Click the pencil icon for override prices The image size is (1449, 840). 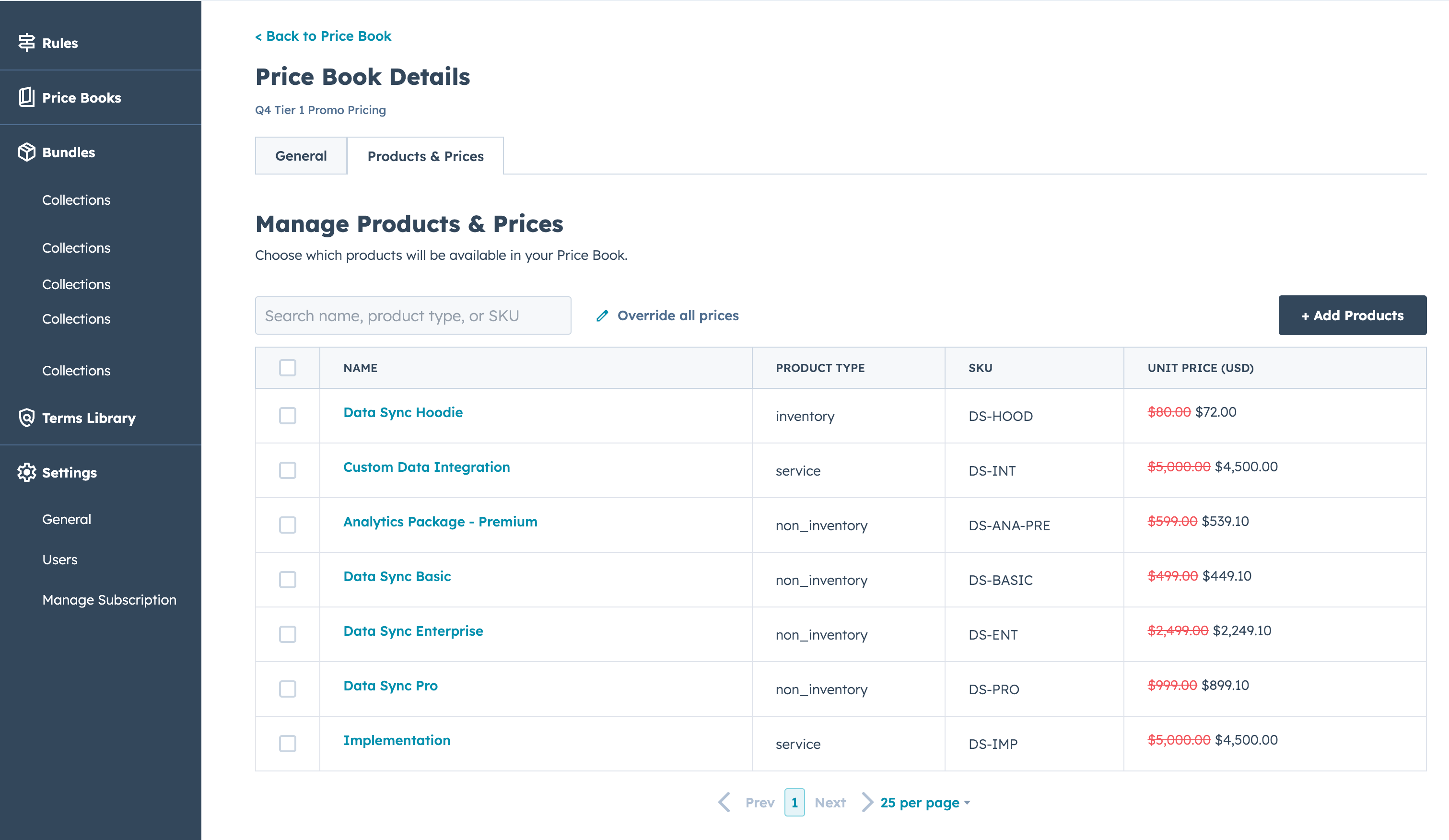click(602, 315)
